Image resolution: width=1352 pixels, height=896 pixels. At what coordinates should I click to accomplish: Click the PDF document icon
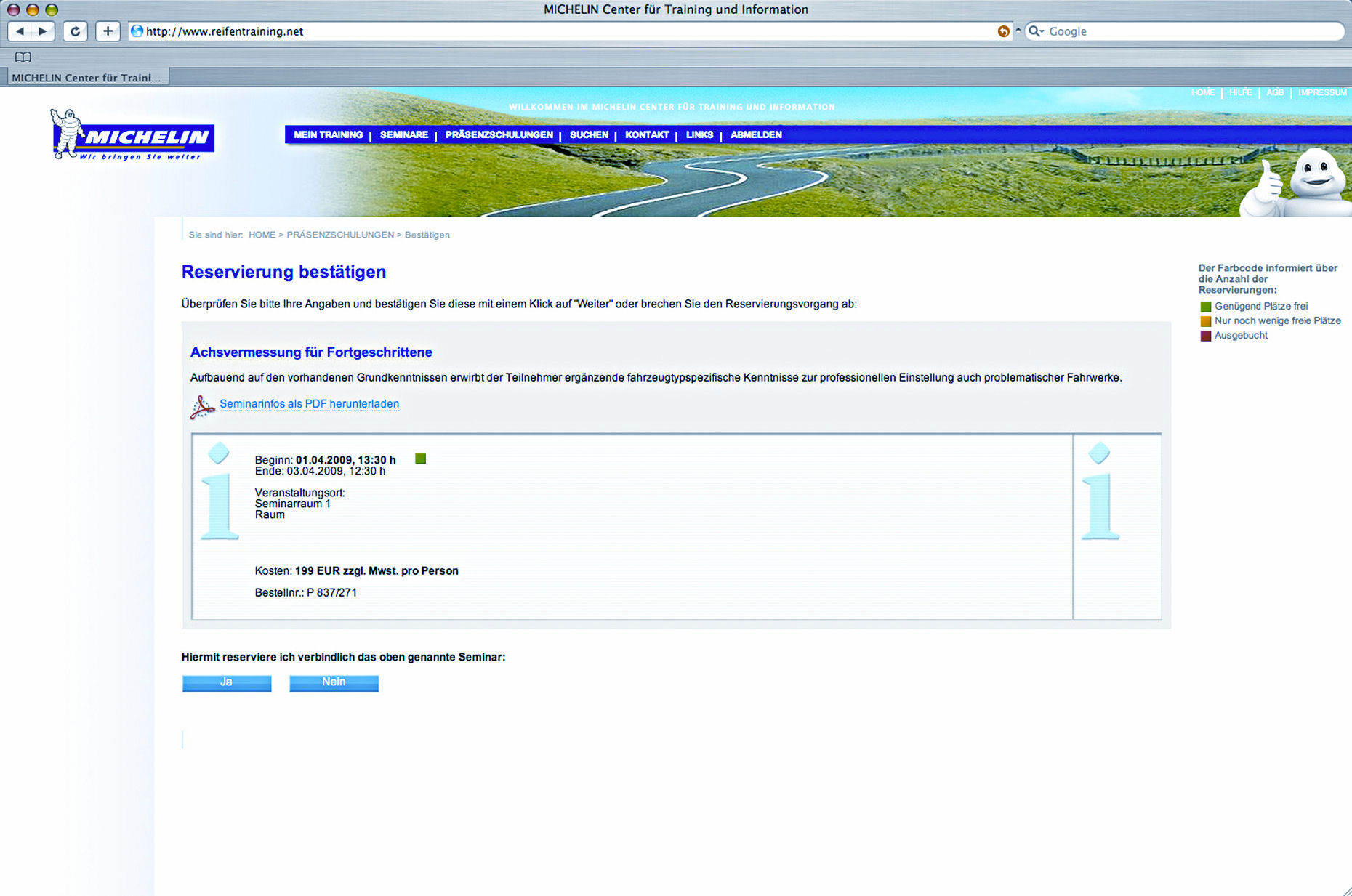(x=202, y=406)
